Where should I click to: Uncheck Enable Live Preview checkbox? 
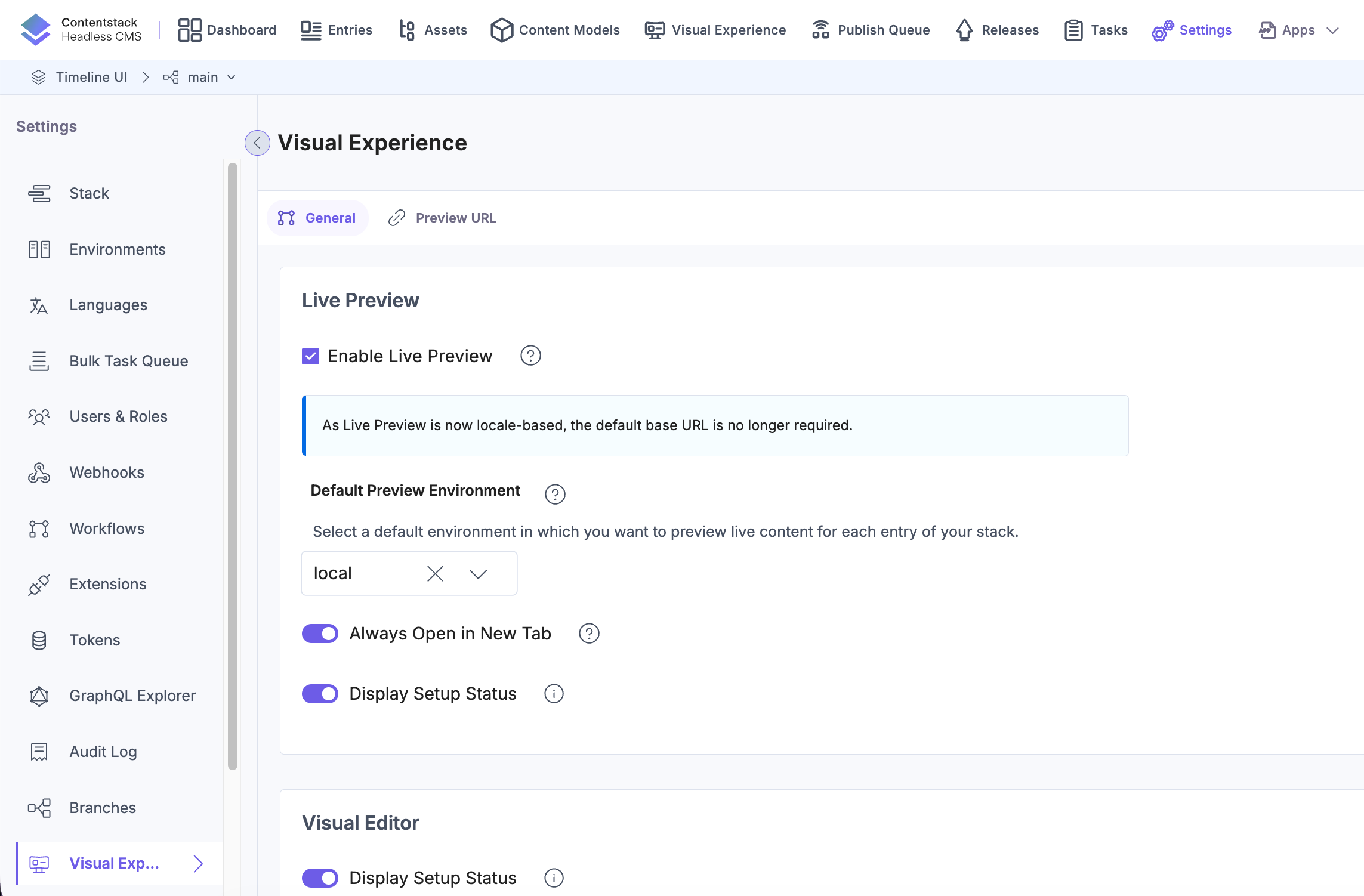pos(310,356)
